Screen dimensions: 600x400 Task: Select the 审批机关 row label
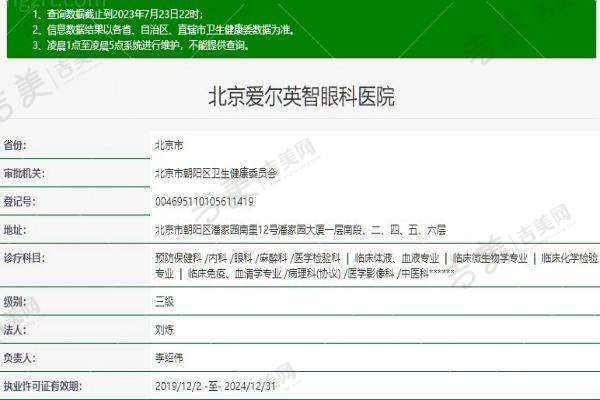(x=24, y=173)
